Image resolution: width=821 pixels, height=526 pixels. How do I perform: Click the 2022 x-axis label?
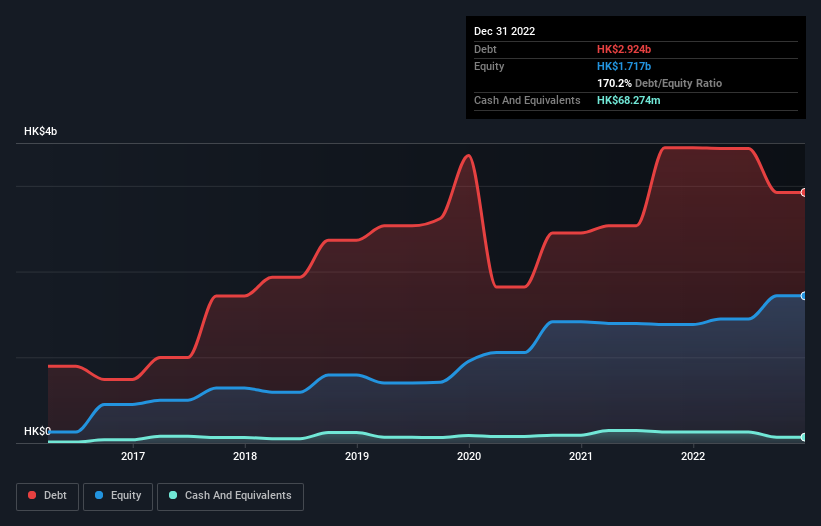(x=693, y=456)
